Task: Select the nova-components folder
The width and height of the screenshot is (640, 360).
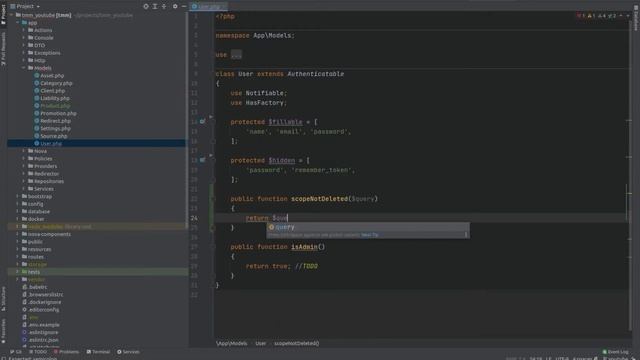Action: (46, 234)
